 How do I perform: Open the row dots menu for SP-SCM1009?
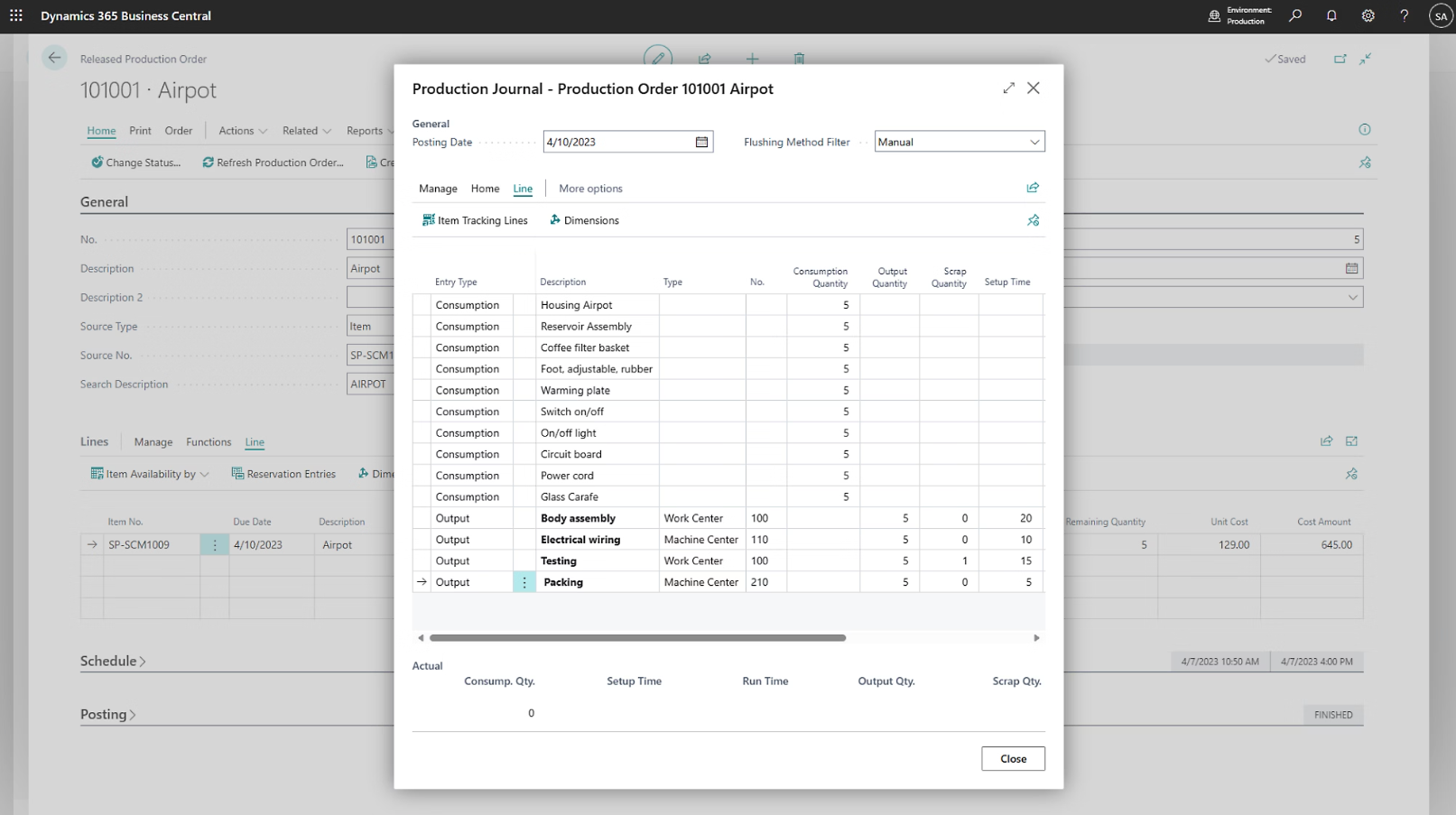214,544
